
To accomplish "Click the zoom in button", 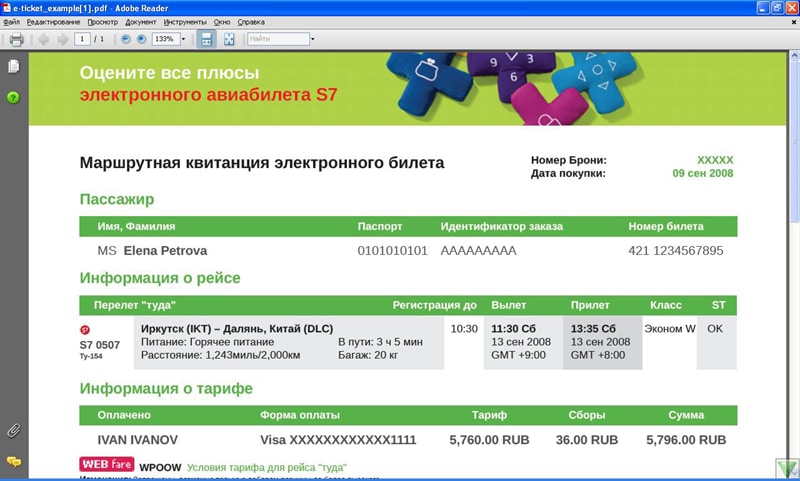I will click(x=141, y=39).
